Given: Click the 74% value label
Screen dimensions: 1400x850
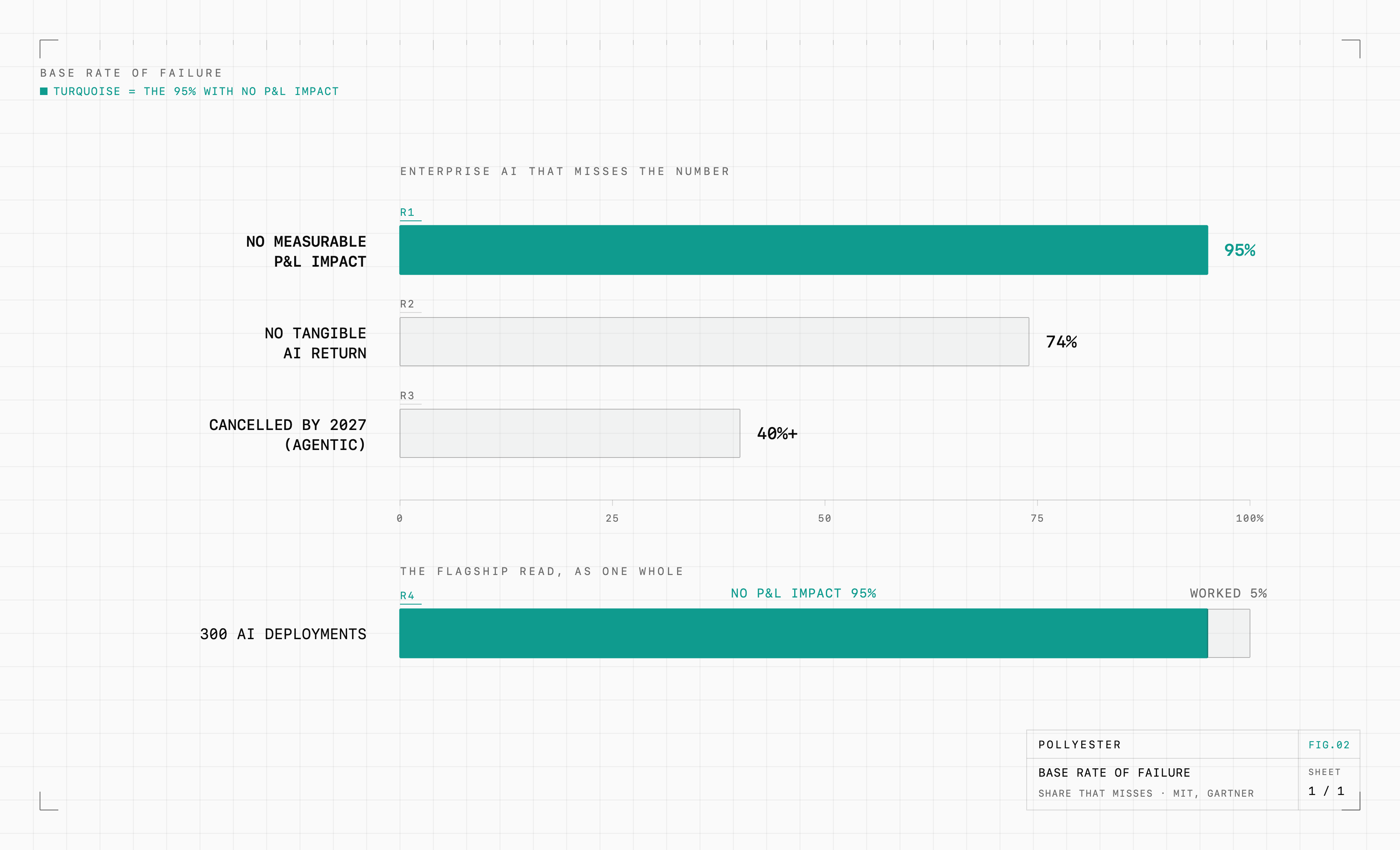Looking at the screenshot, I should point(1061,342).
